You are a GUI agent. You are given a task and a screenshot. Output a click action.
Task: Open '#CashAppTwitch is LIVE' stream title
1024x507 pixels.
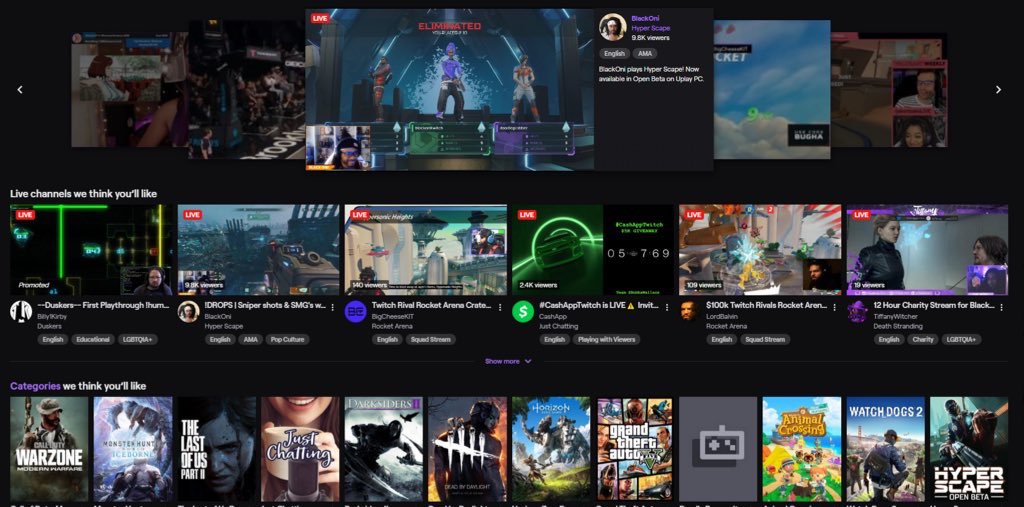pos(600,305)
